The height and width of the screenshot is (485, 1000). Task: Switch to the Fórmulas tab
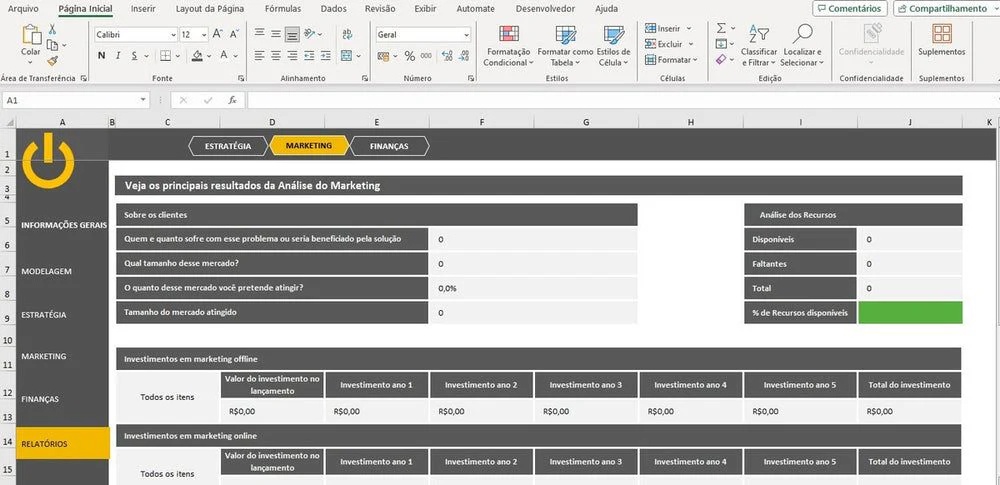[283, 9]
